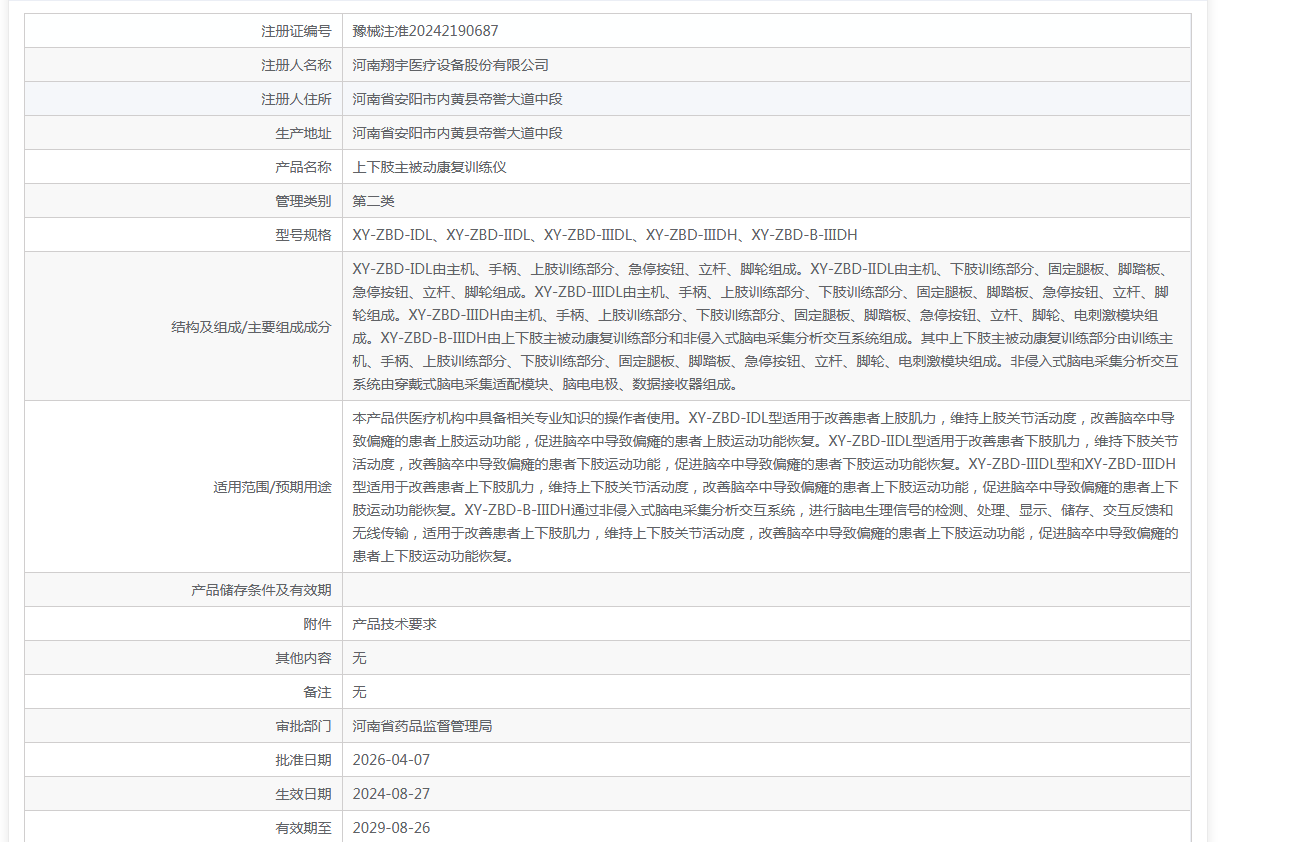Click the 备注 label

coord(317,692)
